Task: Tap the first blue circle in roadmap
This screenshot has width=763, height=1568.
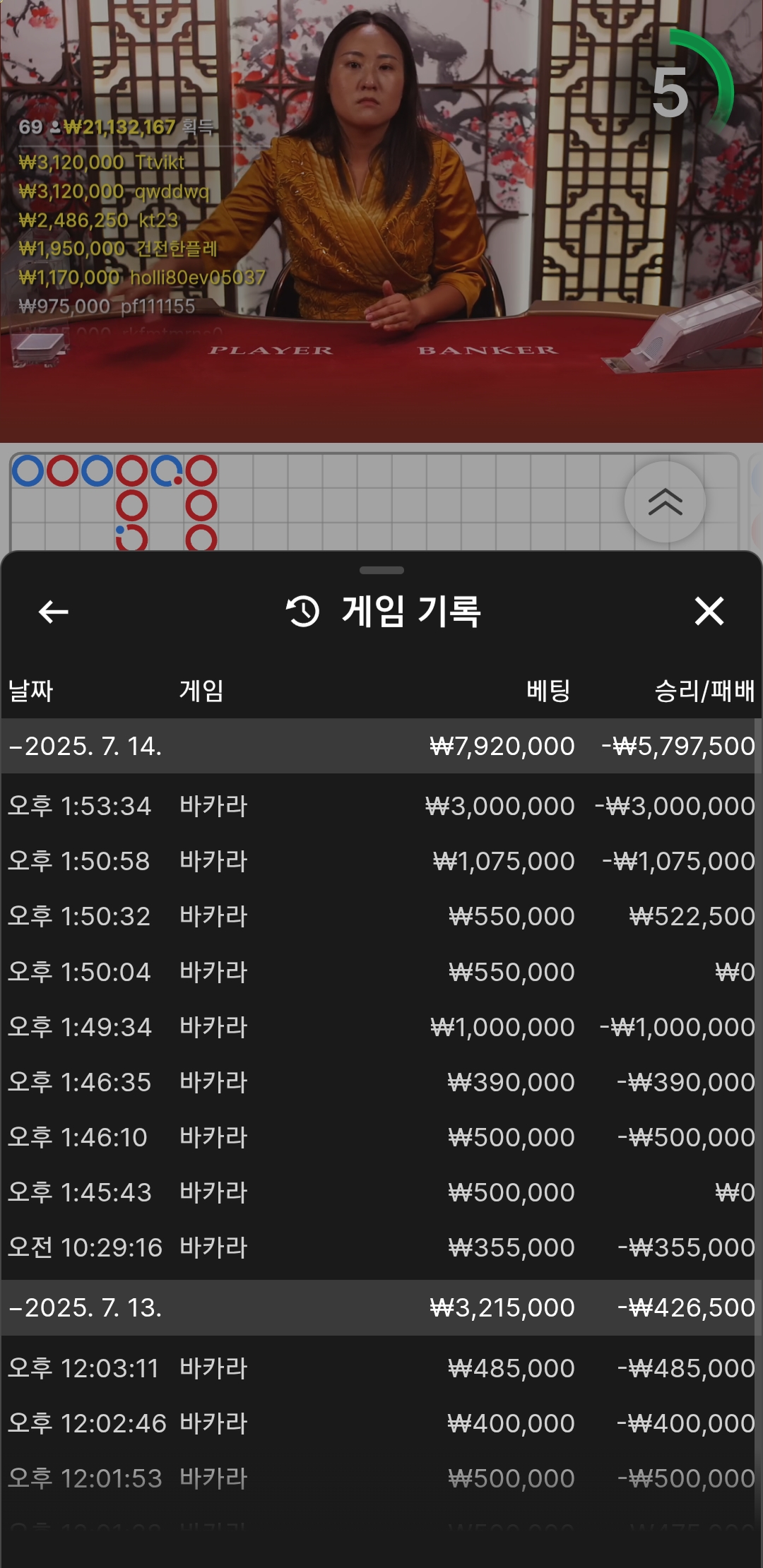Action: pos(28,471)
